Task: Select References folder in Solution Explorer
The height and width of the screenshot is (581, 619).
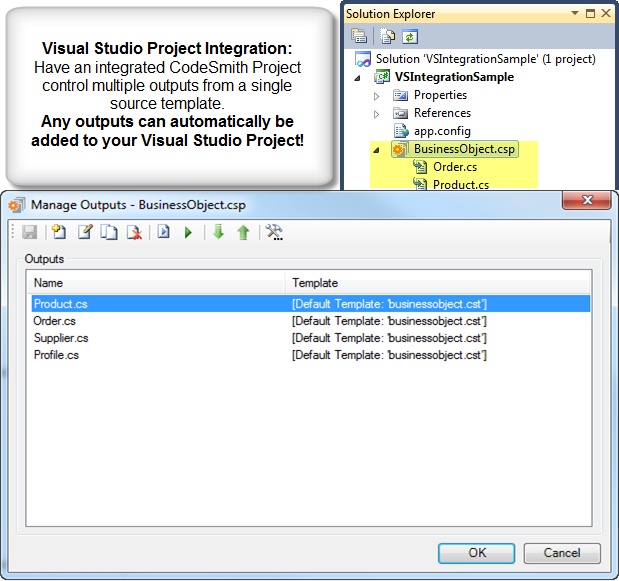Action: 442,113
